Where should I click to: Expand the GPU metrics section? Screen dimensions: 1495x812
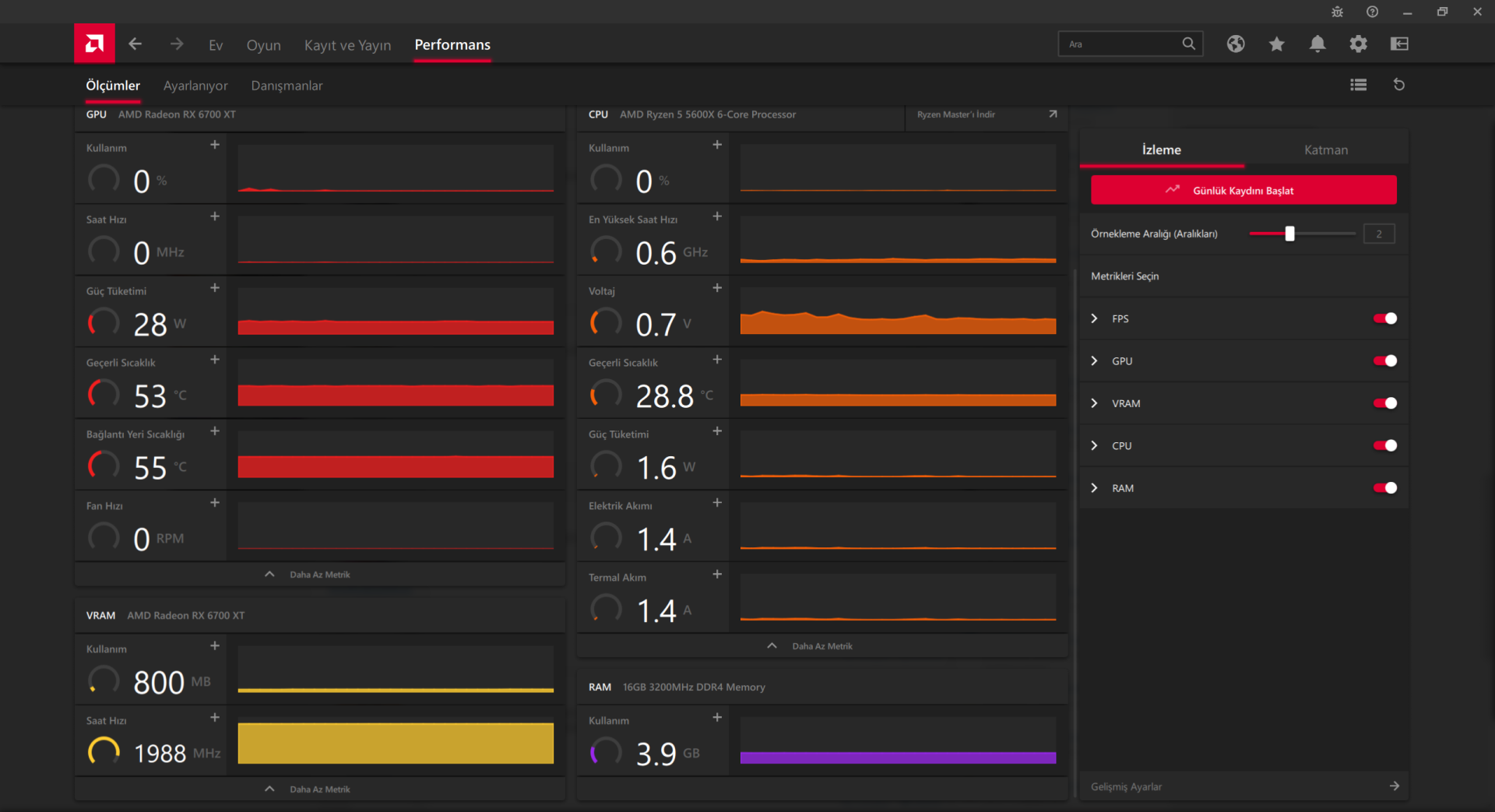1094,361
